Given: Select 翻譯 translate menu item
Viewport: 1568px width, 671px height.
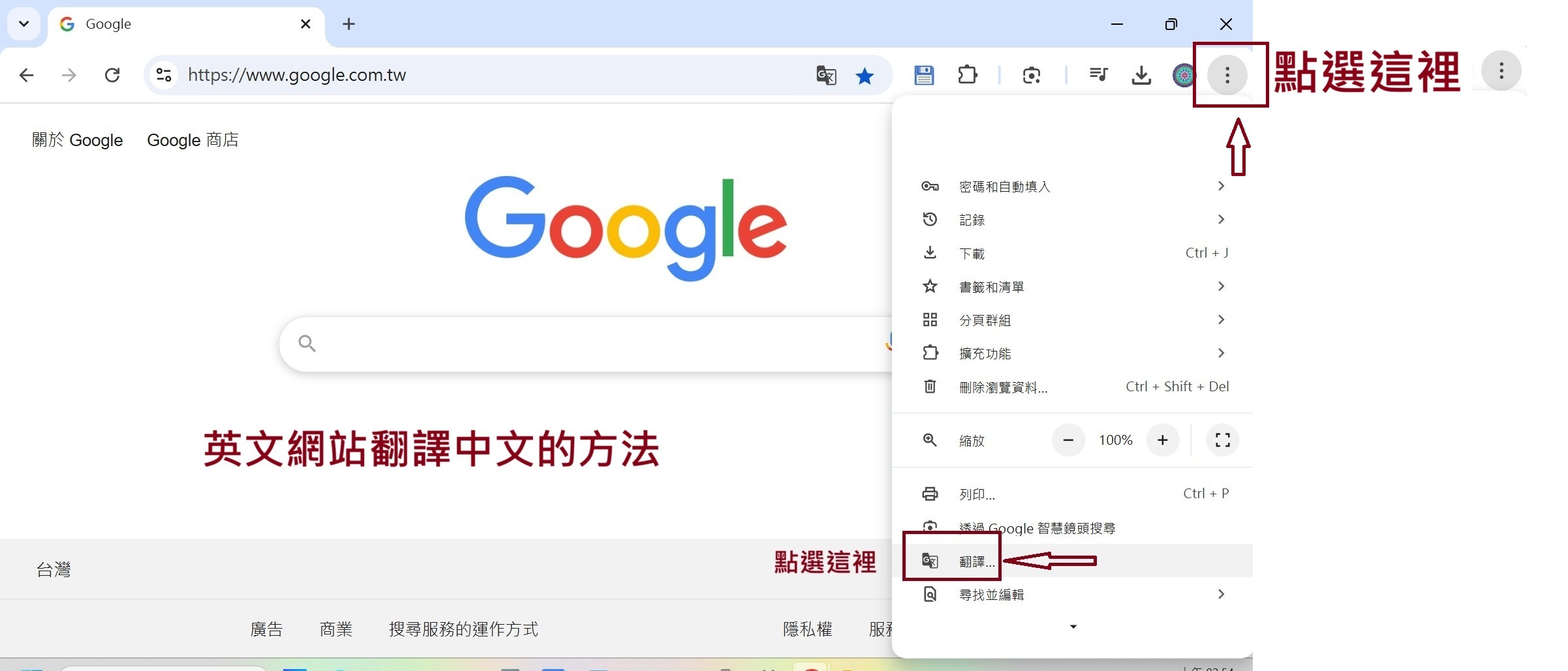Looking at the screenshot, I should click(1072, 561).
